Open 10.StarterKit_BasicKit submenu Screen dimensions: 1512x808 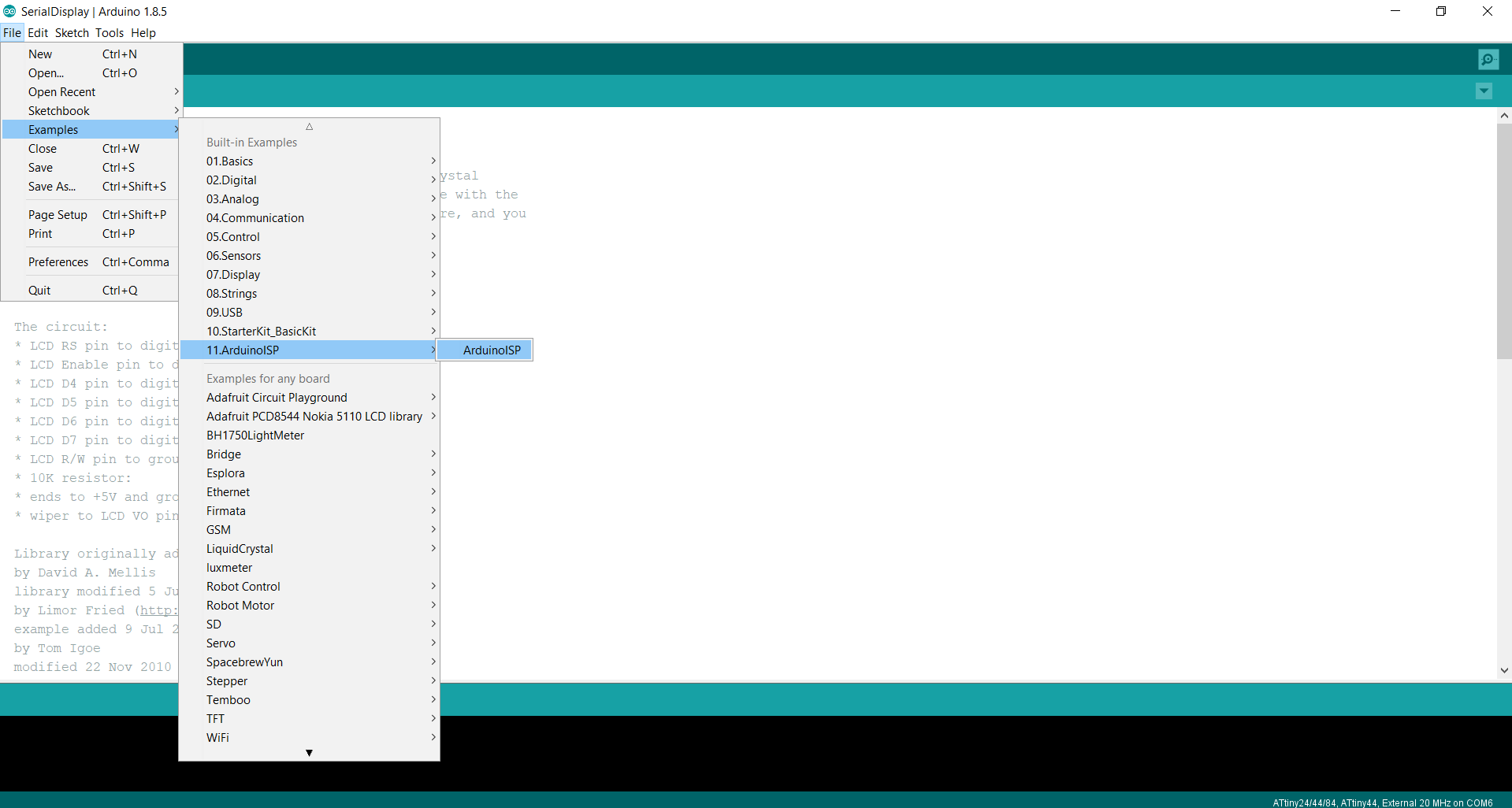pos(310,332)
